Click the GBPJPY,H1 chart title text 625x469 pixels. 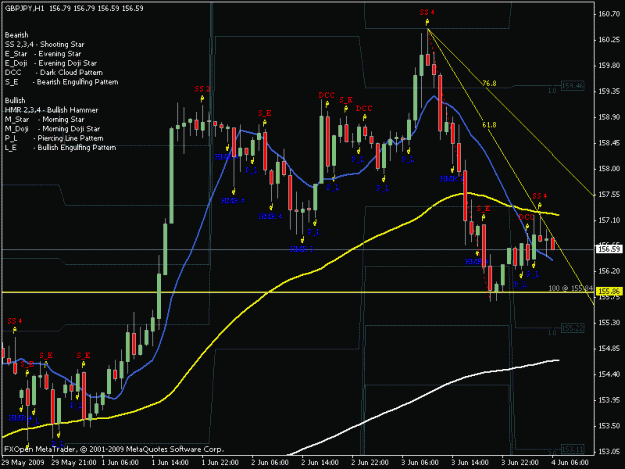[74, 8]
